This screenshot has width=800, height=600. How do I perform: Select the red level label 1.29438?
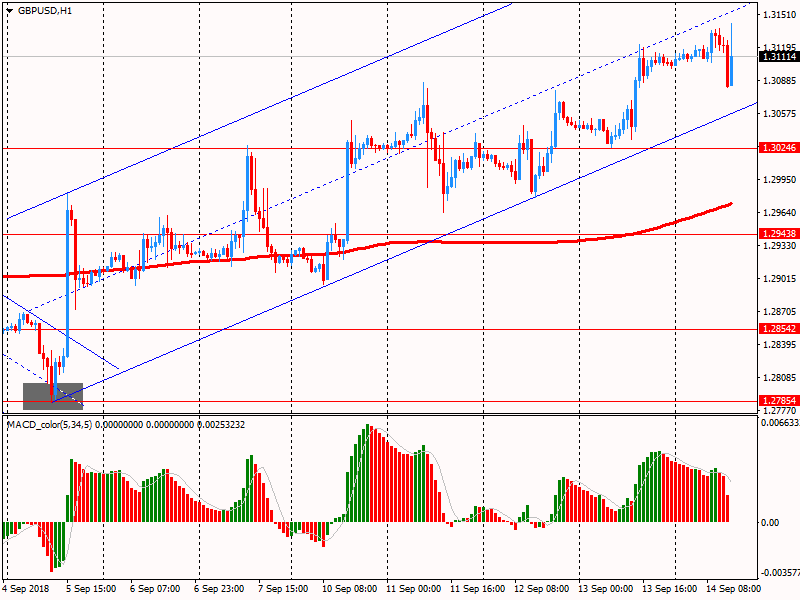tap(779, 234)
